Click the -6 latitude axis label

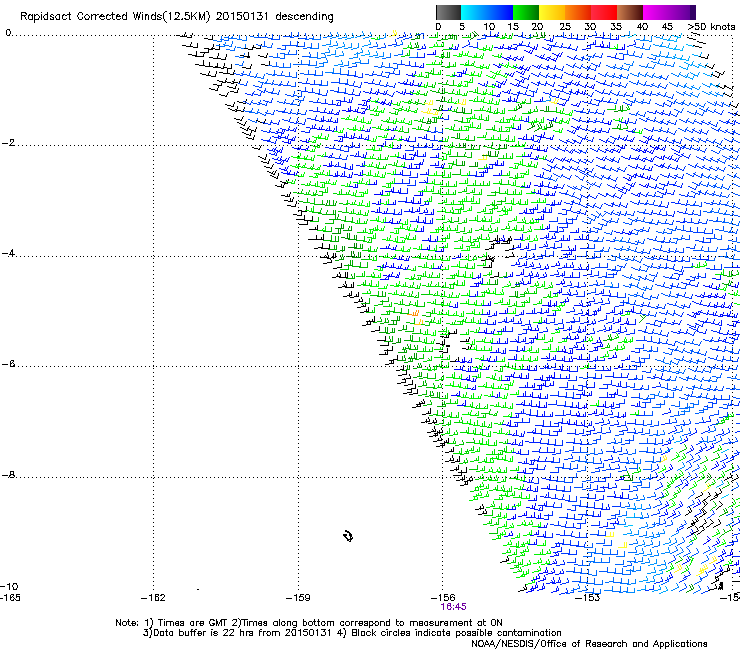tap(8, 363)
